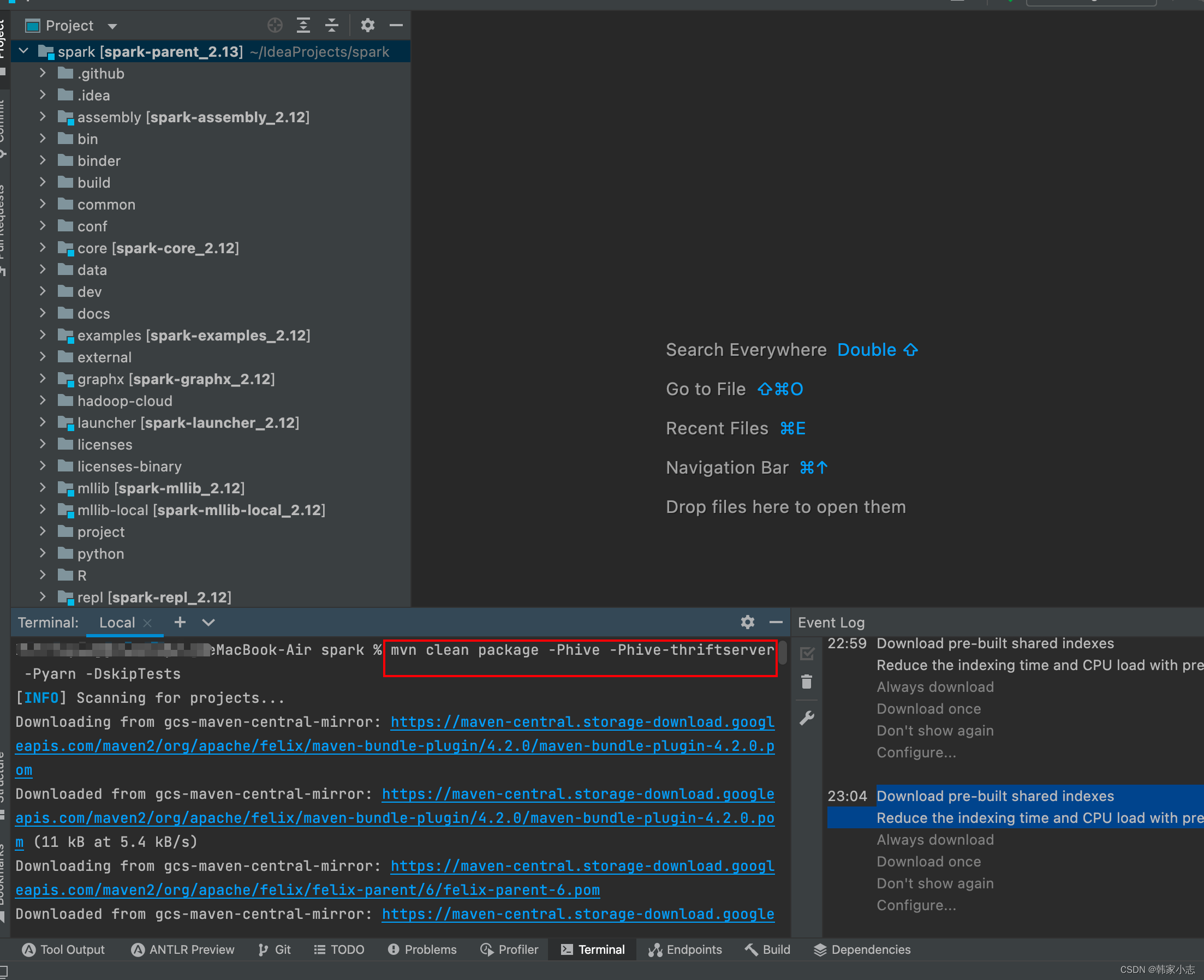The image size is (1204, 980).
Task: Click the Collapse All icon in Project panel
Action: pyautogui.click(x=332, y=26)
